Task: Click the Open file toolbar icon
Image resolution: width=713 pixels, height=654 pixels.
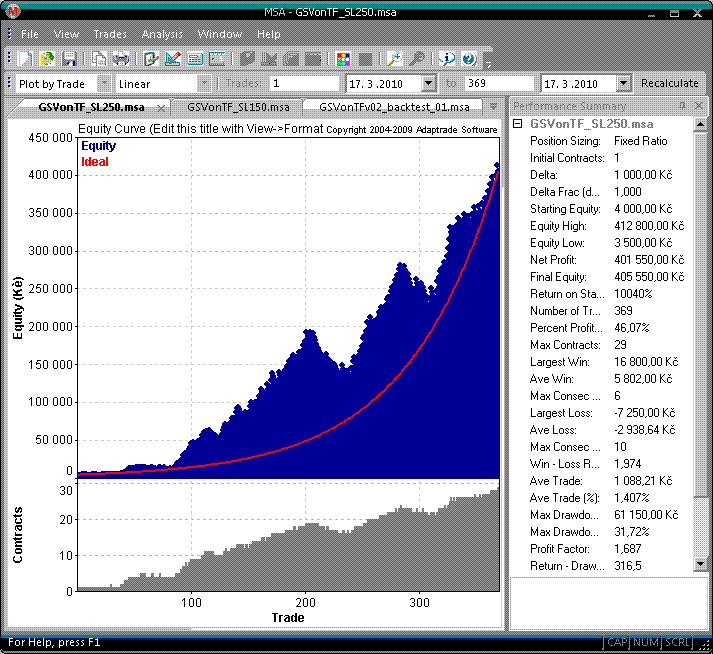Action: [x=47, y=59]
